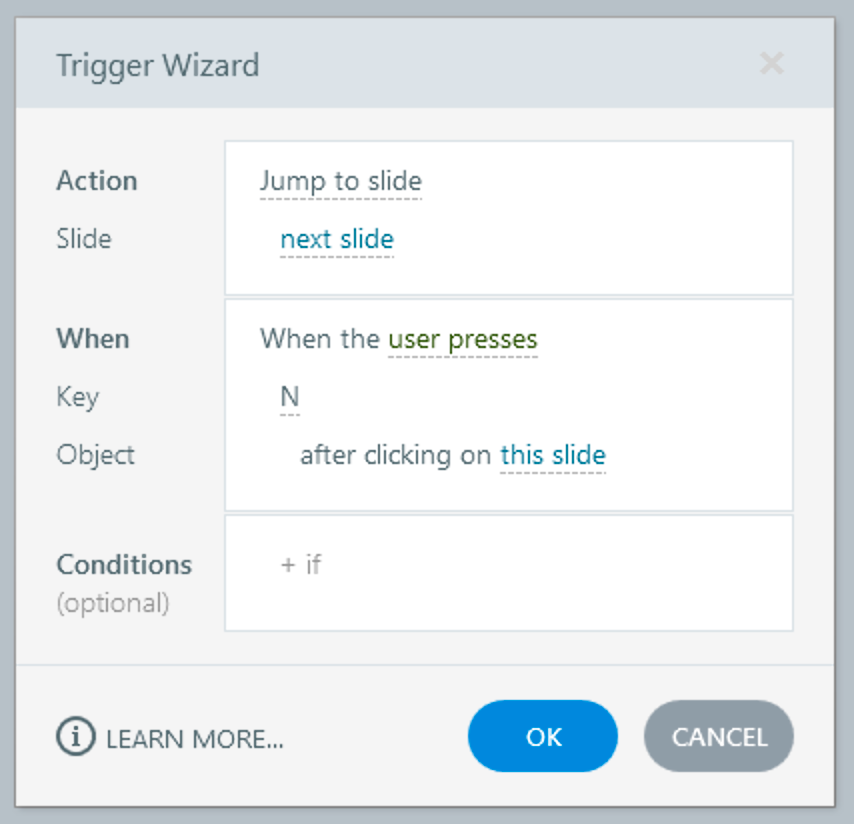
Task: Click the "Object" row label
Action: coord(95,456)
